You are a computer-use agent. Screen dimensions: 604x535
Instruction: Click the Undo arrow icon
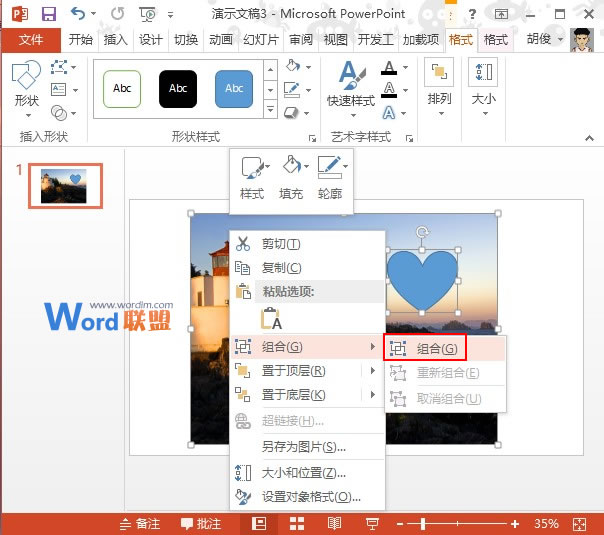click(78, 13)
